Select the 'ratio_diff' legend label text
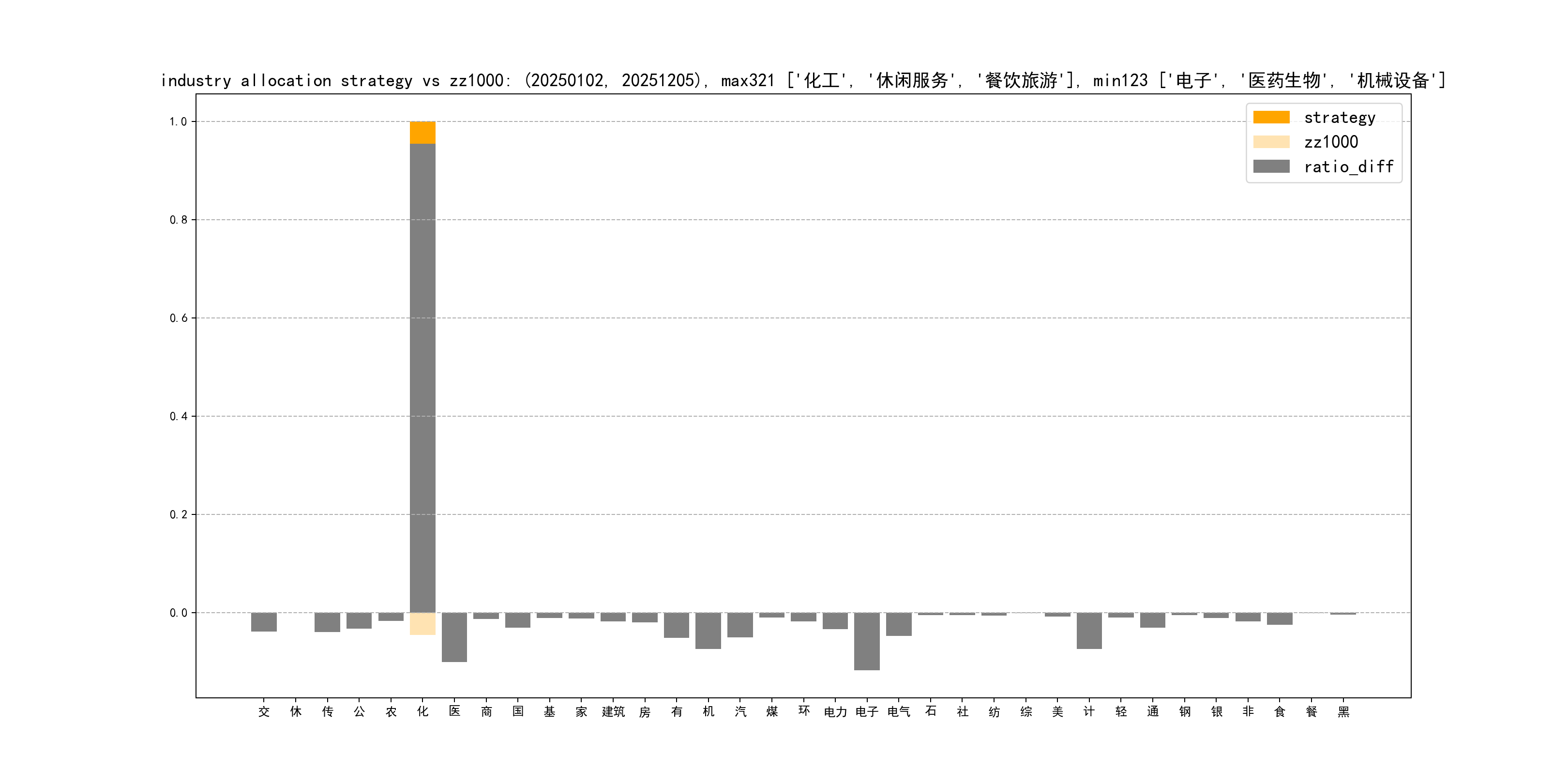This screenshot has width=1568, height=784. pyautogui.click(x=1348, y=167)
